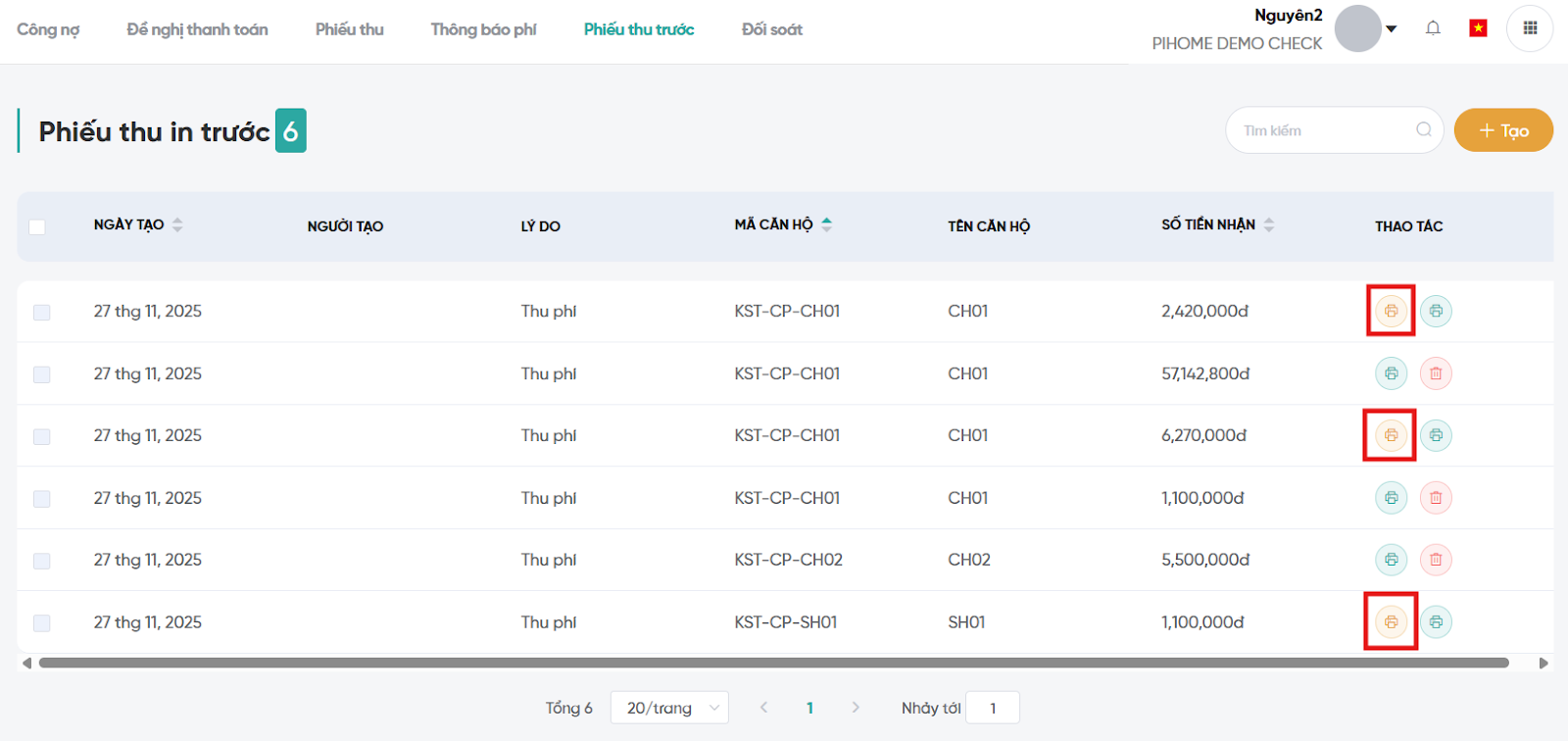Delete the CH02 receipt with the trash icon

tap(1436, 560)
